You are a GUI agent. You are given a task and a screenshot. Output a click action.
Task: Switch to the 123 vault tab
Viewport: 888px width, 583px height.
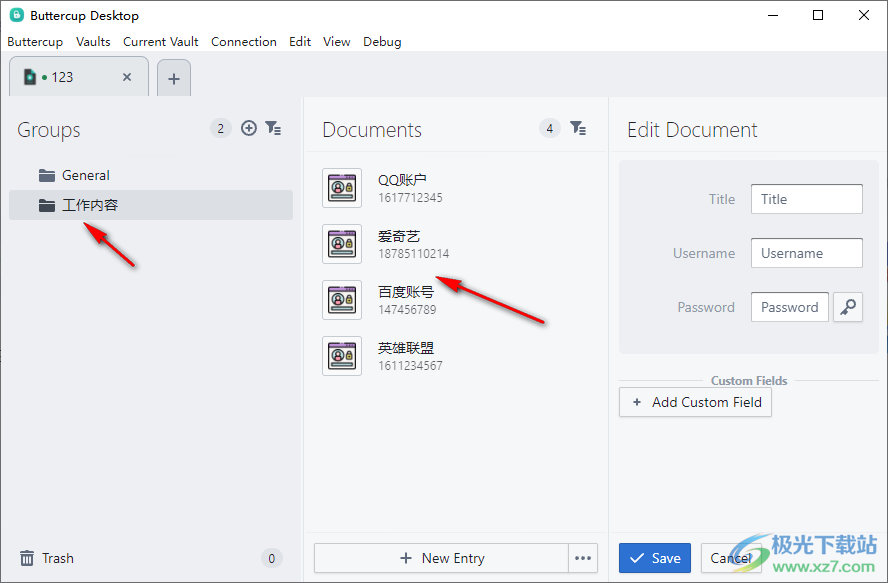tap(79, 77)
